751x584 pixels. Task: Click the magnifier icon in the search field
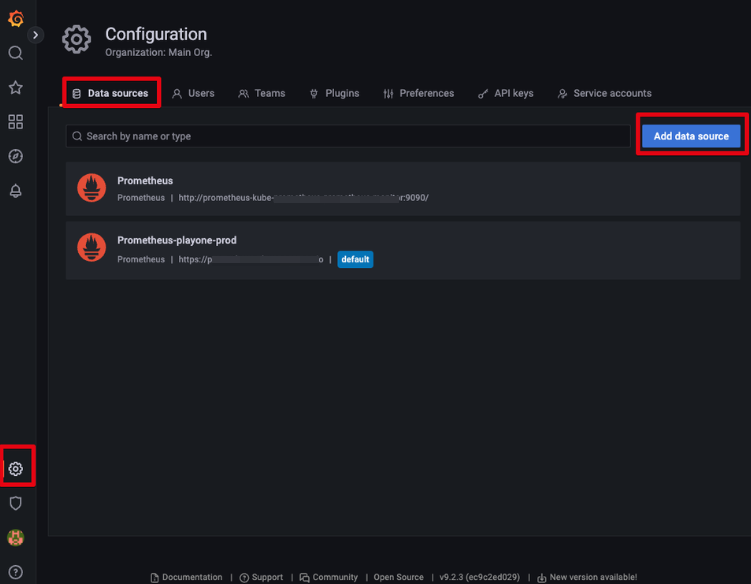[x=77, y=137]
